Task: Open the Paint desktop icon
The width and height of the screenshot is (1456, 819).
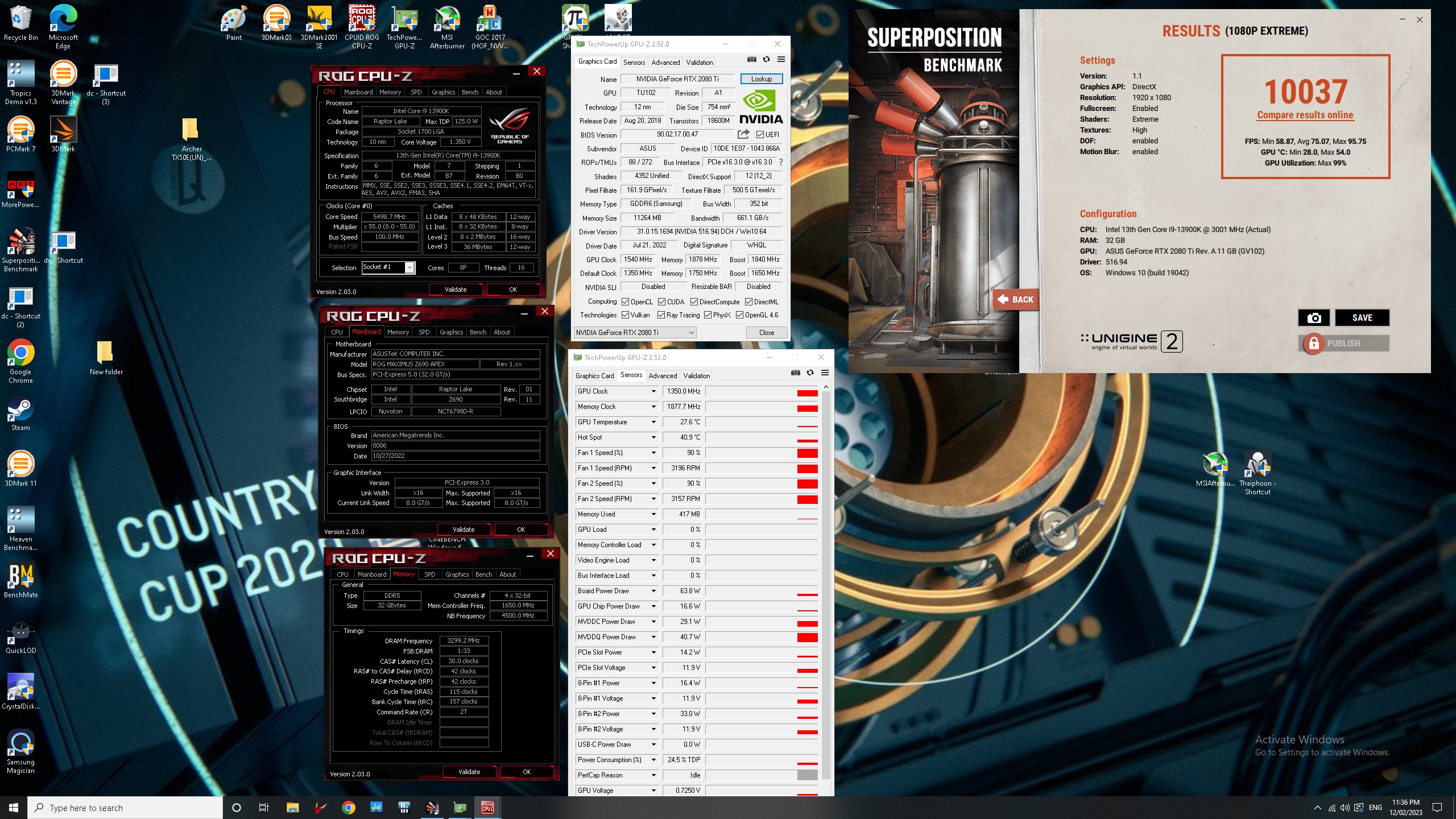Action: pyautogui.click(x=234, y=23)
